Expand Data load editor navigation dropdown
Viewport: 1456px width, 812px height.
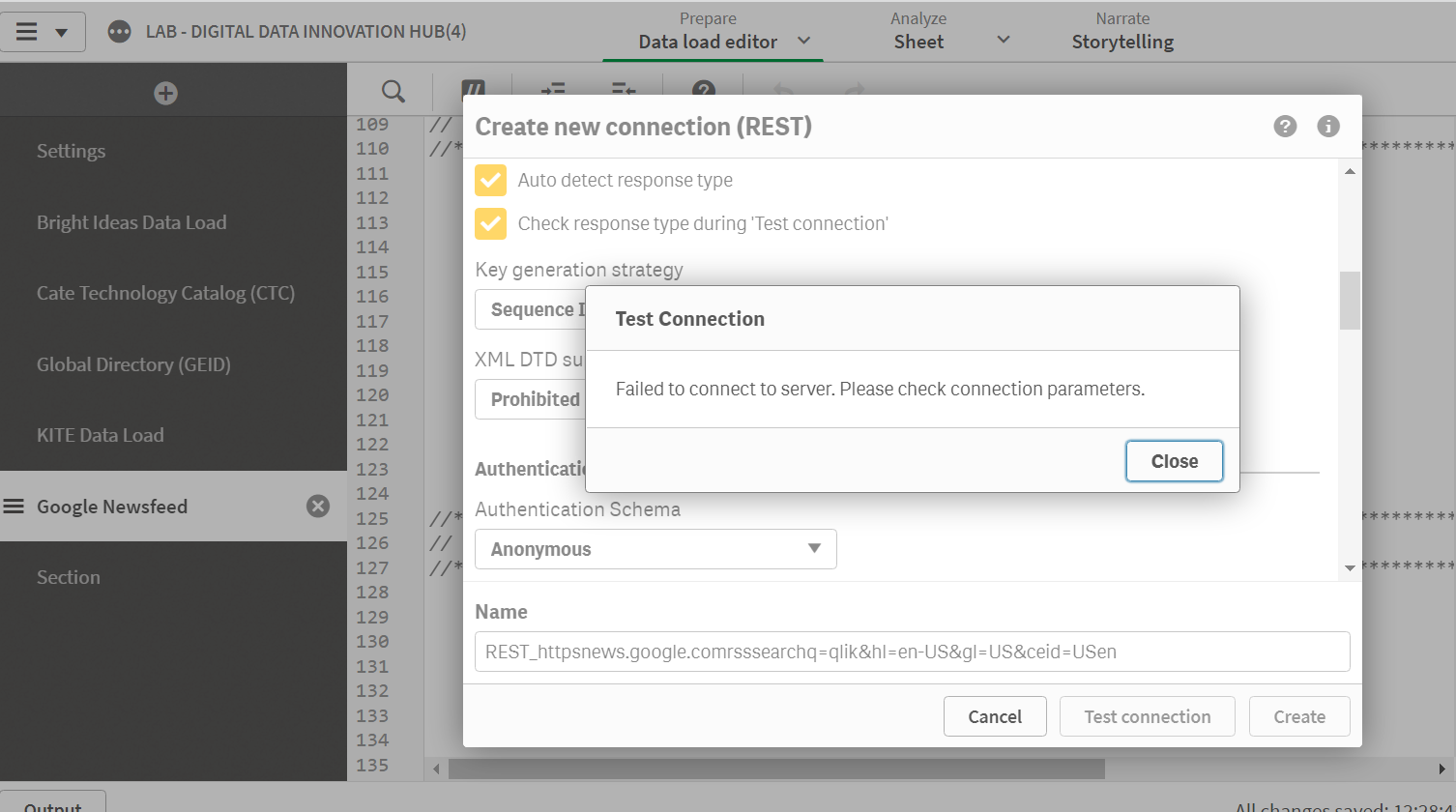click(803, 41)
